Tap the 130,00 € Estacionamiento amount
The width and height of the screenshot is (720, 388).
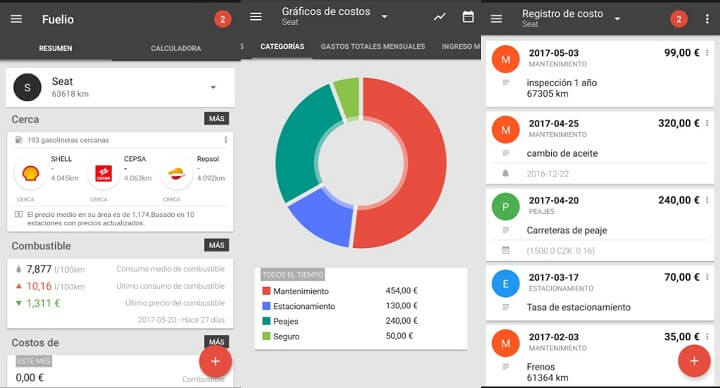(x=401, y=306)
